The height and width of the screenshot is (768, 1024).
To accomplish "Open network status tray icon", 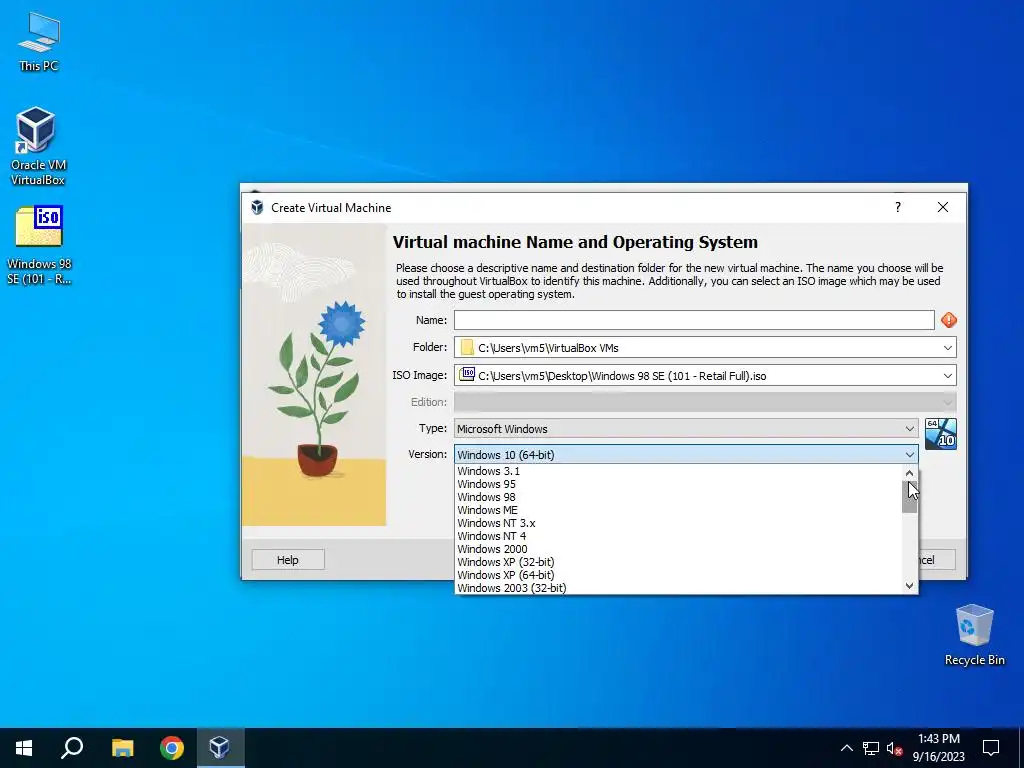I will point(871,748).
